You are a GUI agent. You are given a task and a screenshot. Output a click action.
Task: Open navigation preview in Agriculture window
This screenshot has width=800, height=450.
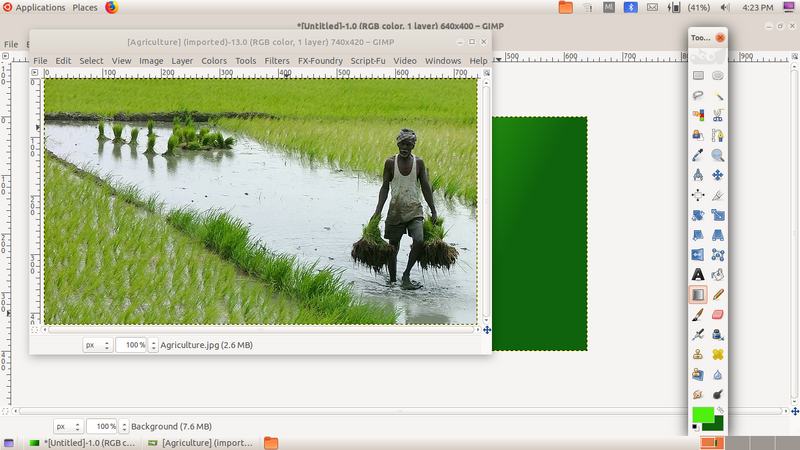click(487, 330)
